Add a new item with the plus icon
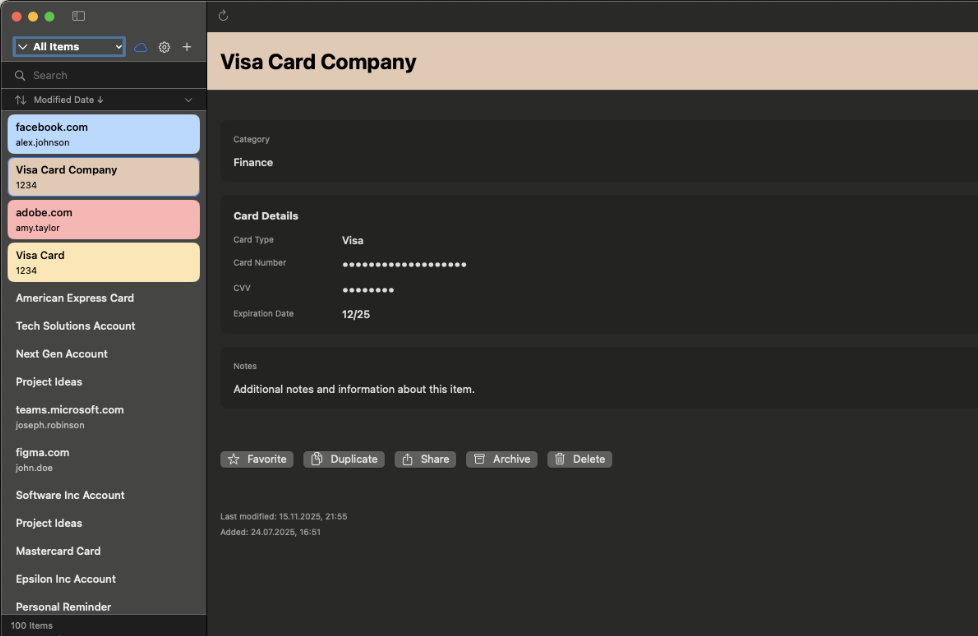978x636 pixels. coord(187,47)
